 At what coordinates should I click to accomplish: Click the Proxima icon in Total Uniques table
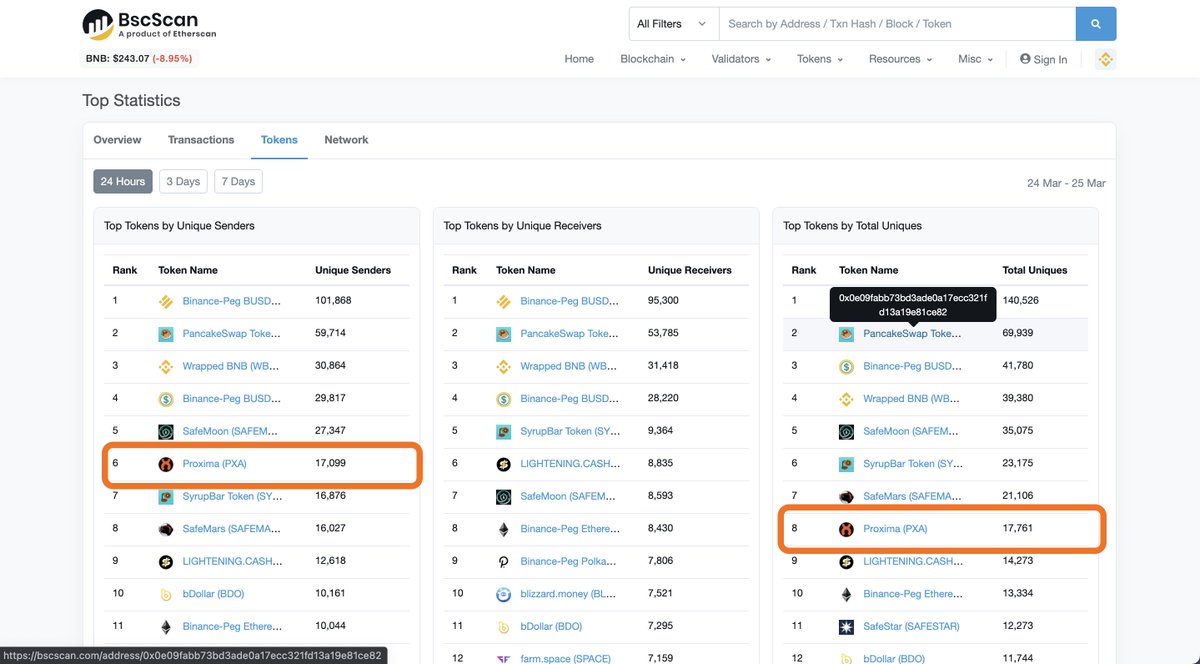847,529
